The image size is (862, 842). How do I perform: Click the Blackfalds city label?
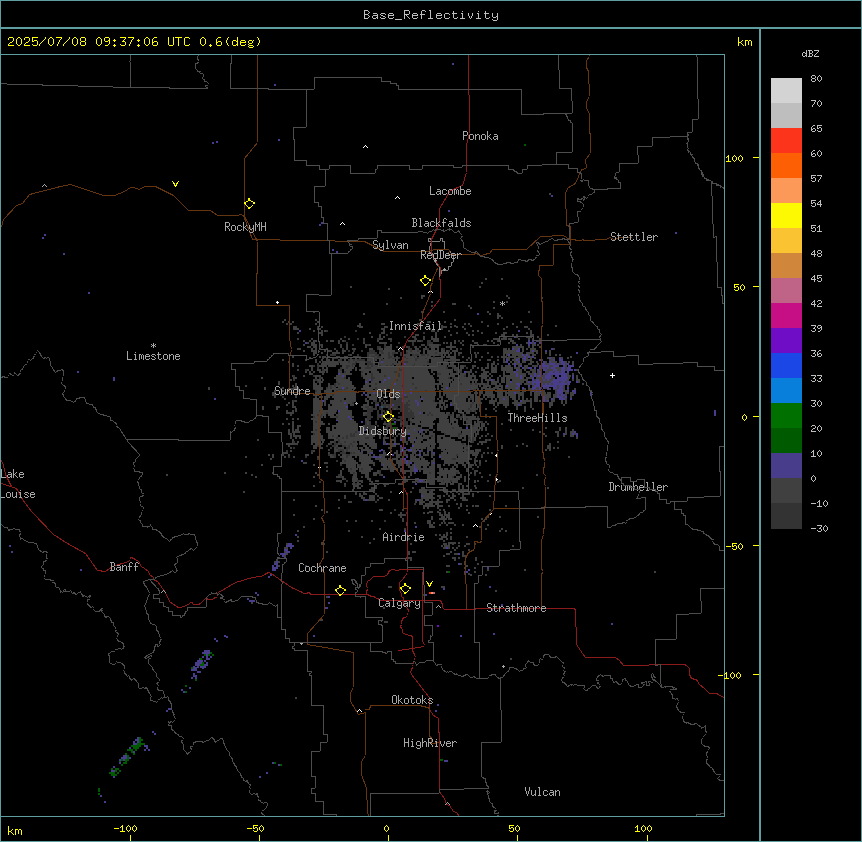coord(441,223)
